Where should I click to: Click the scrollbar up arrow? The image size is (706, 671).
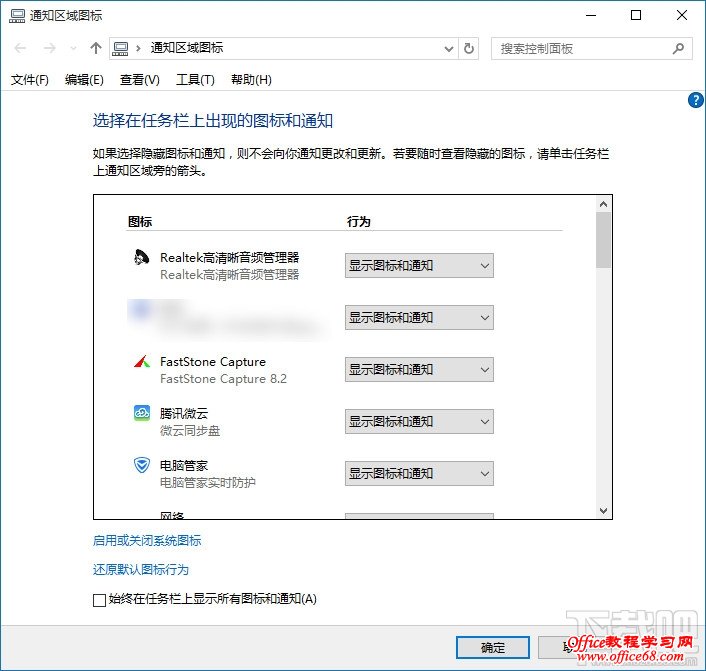tap(603, 204)
